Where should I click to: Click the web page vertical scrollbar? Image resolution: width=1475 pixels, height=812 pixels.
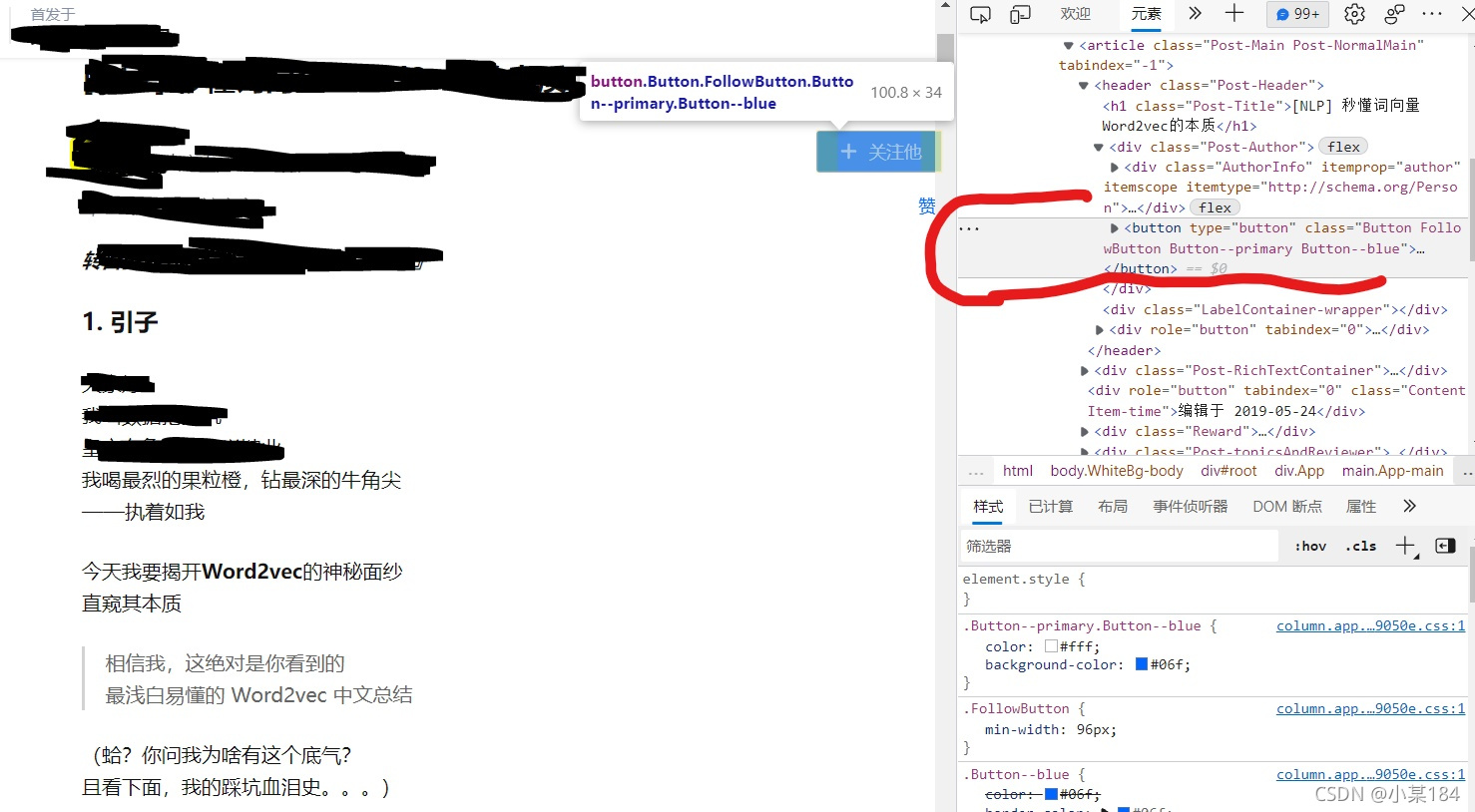click(x=945, y=405)
